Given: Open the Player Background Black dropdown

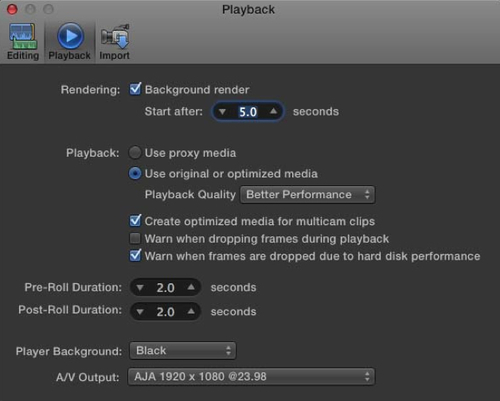Looking at the screenshot, I should (x=183, y=351).
